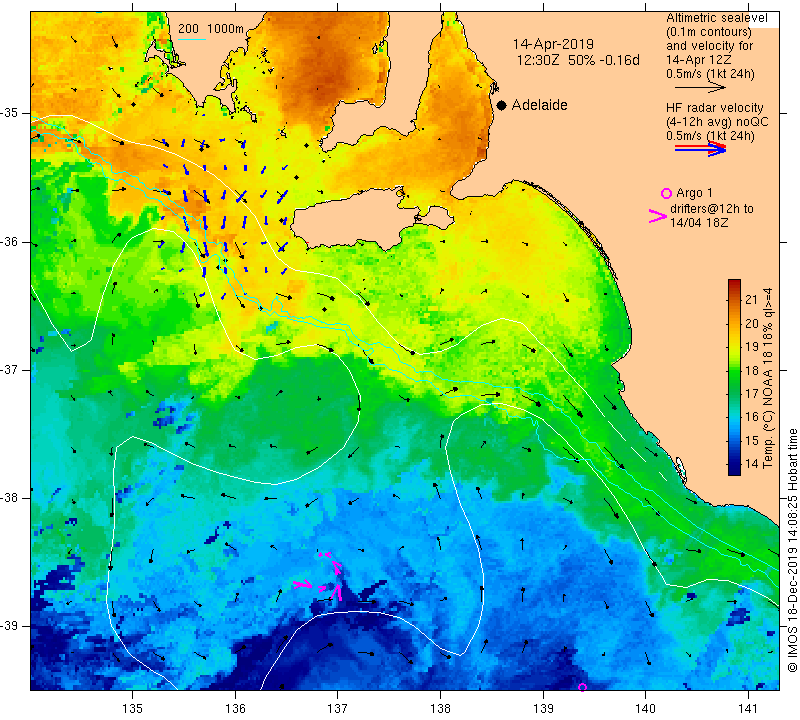Click the magenta Argo float circle at bottom edge
Screen dimensions: 800x720
click(x=582, y=687)
